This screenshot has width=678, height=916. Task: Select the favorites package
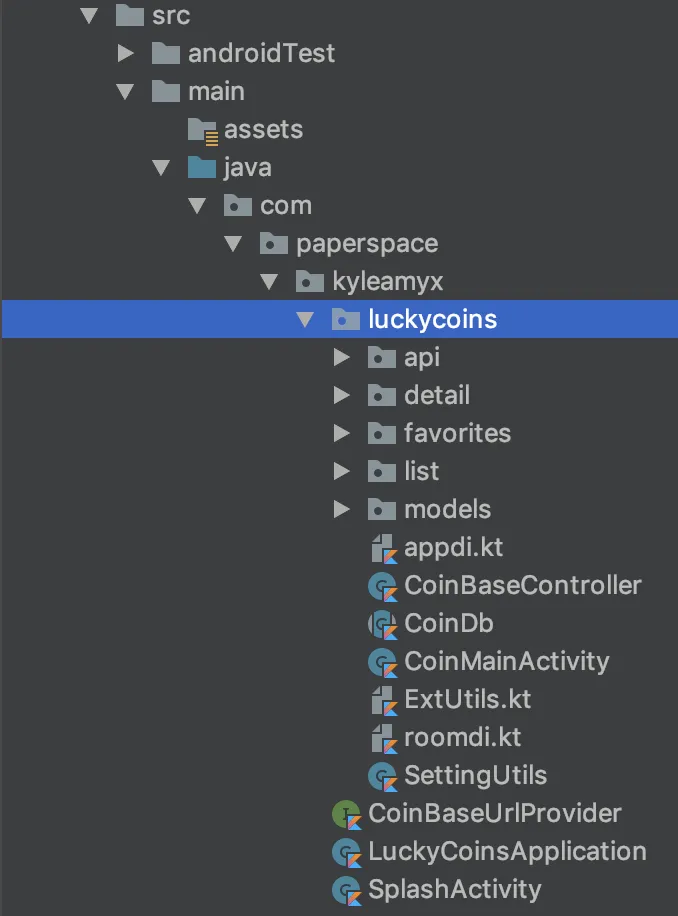457,434
